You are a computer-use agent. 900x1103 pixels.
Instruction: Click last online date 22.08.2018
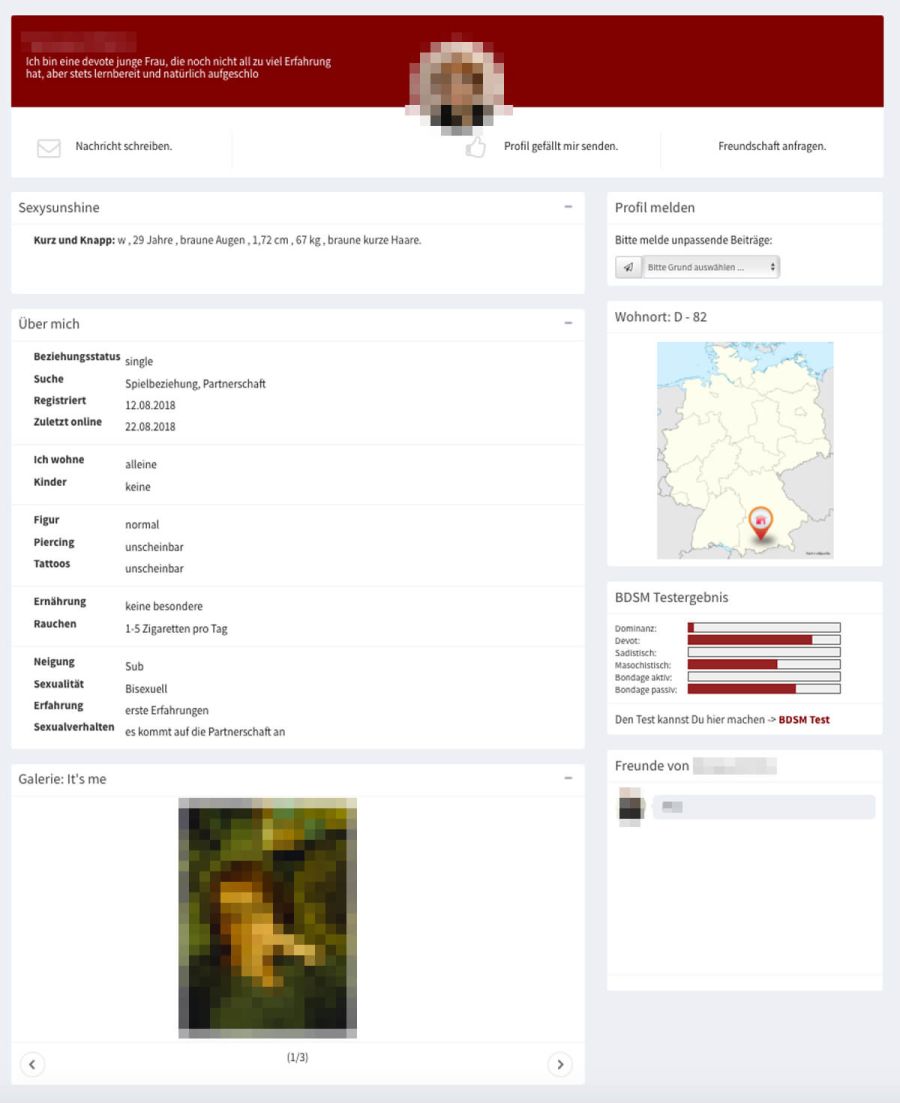tap(151, 426)
